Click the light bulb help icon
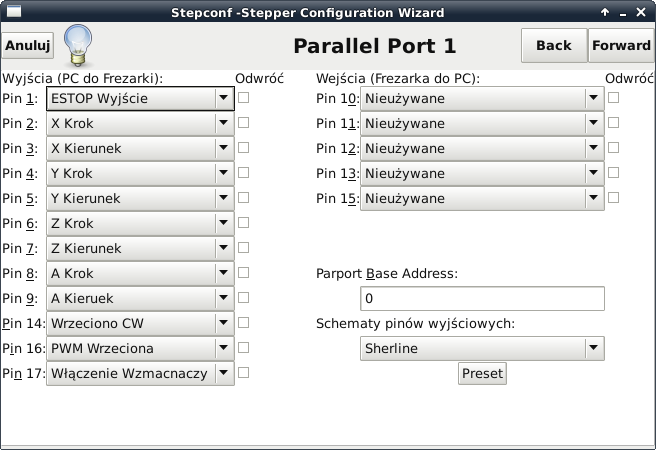 78,45
